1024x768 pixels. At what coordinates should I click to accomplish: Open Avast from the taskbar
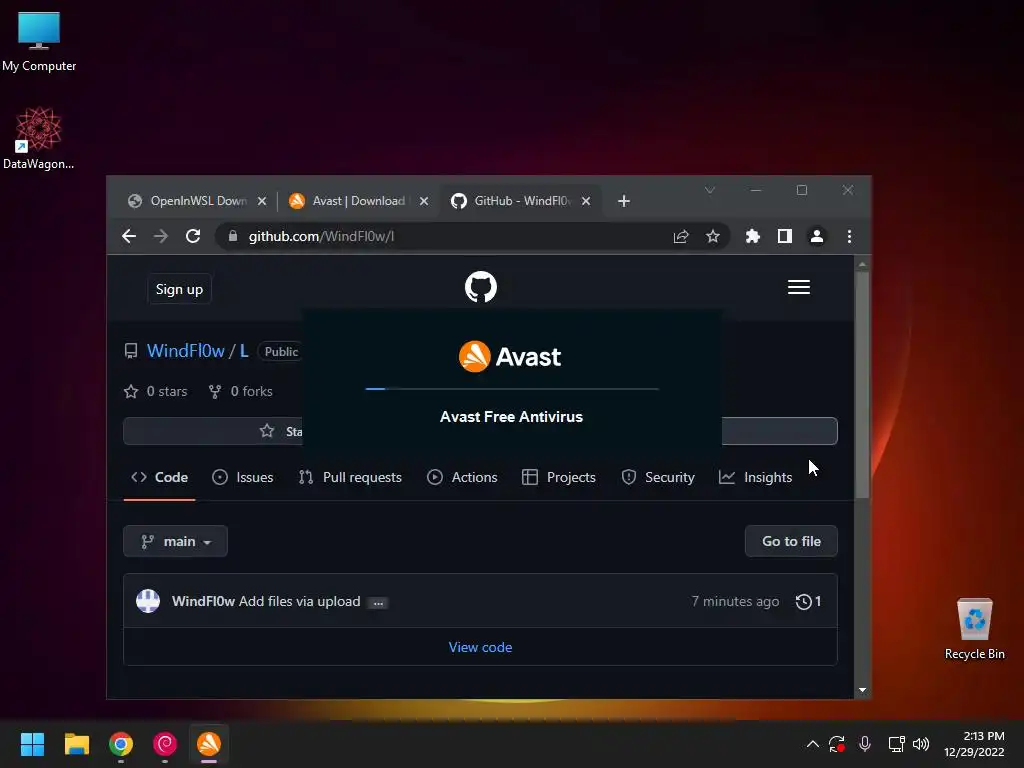click(x=209, y=744)
